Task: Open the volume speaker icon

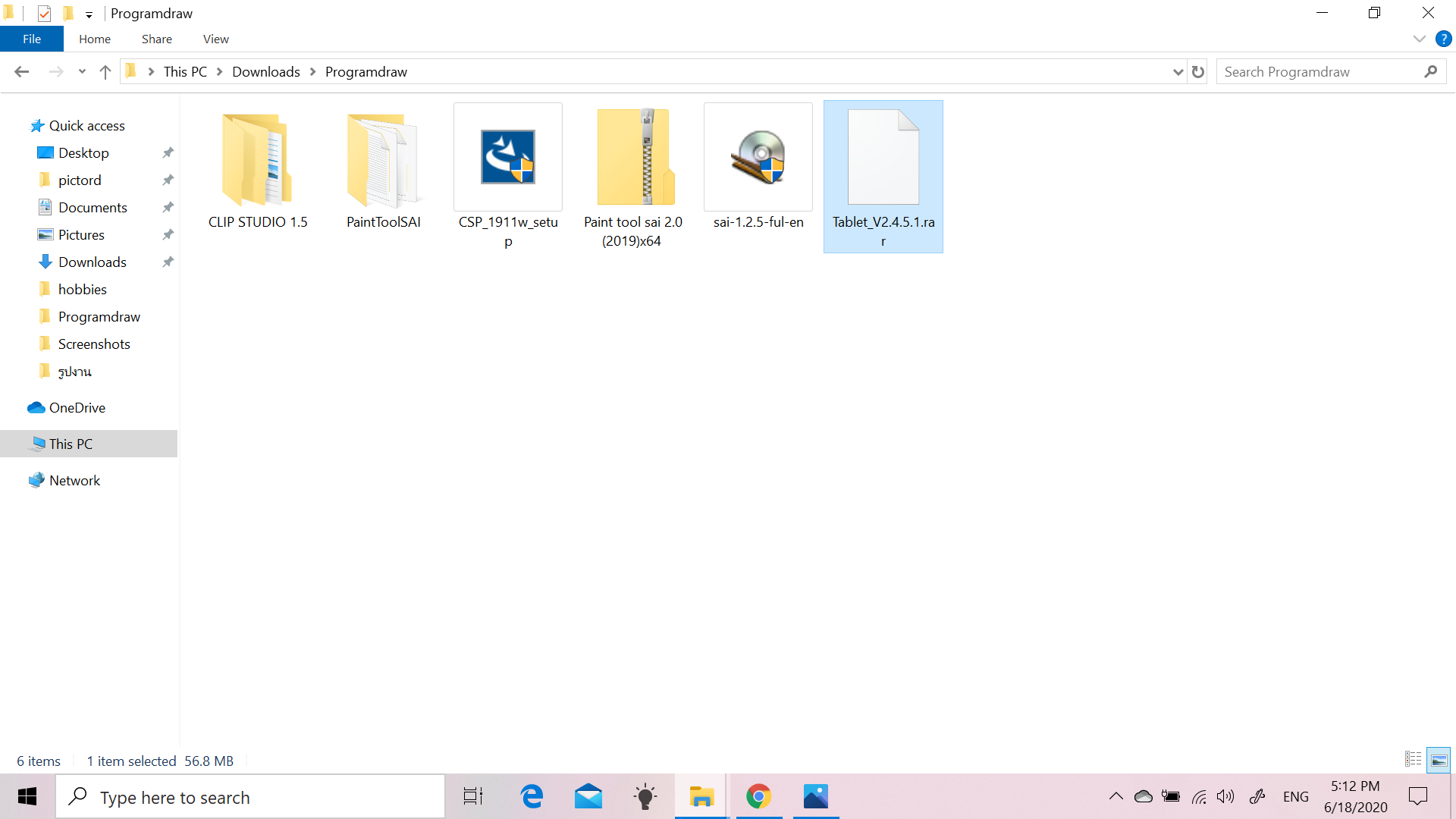Action: (1225, 796)
